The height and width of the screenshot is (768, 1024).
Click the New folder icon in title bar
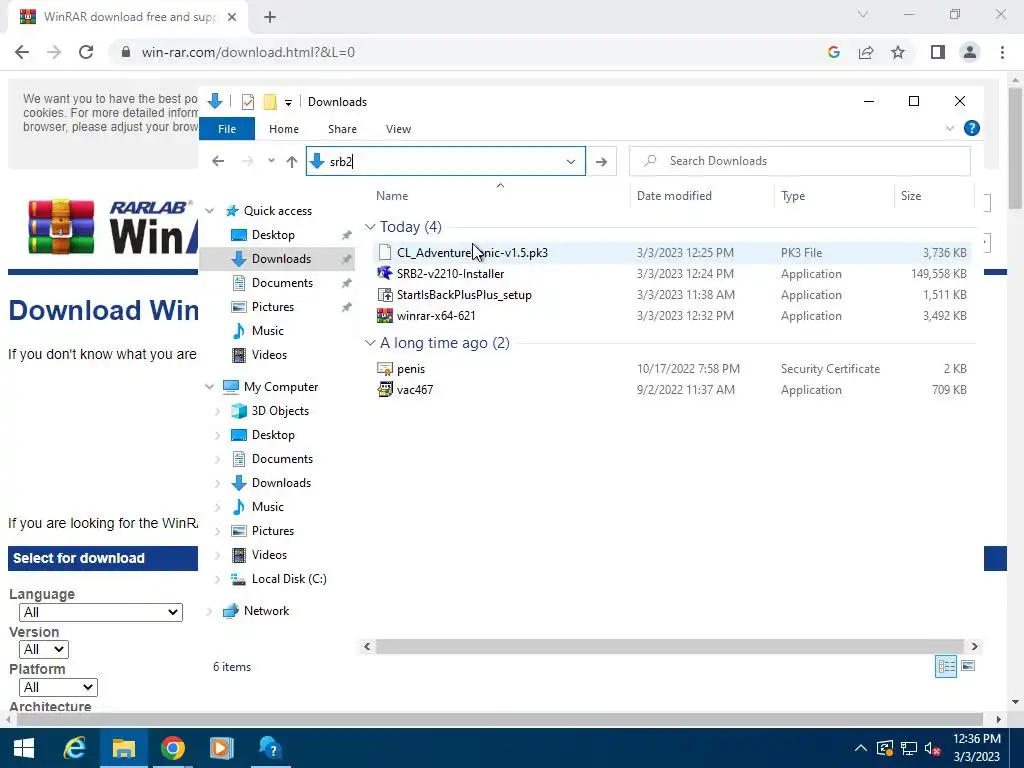[270, 102]
